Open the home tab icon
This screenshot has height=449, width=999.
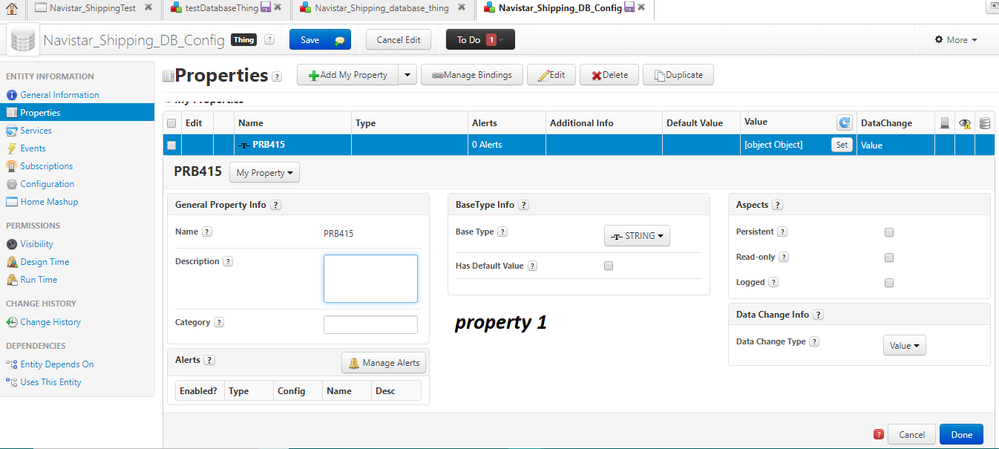[11, 9]
